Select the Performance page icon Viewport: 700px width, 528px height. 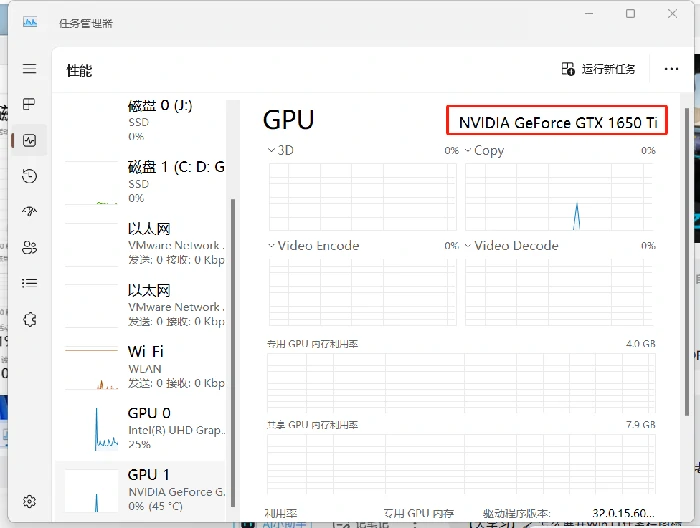click(29, 141)
